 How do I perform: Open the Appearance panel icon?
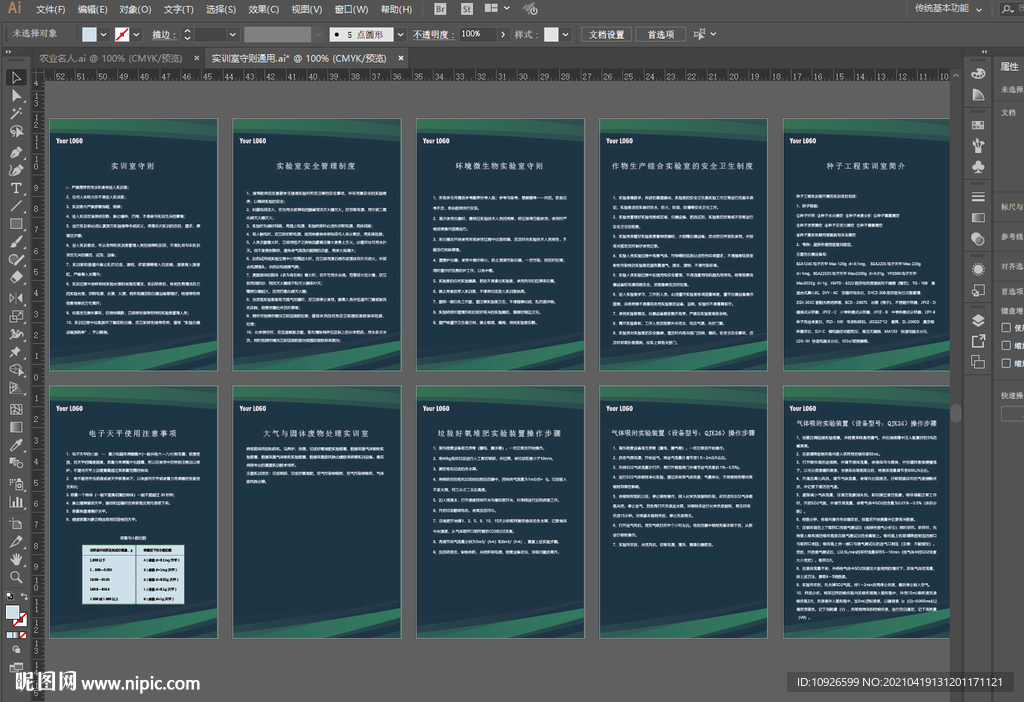(x=978, y=269)
